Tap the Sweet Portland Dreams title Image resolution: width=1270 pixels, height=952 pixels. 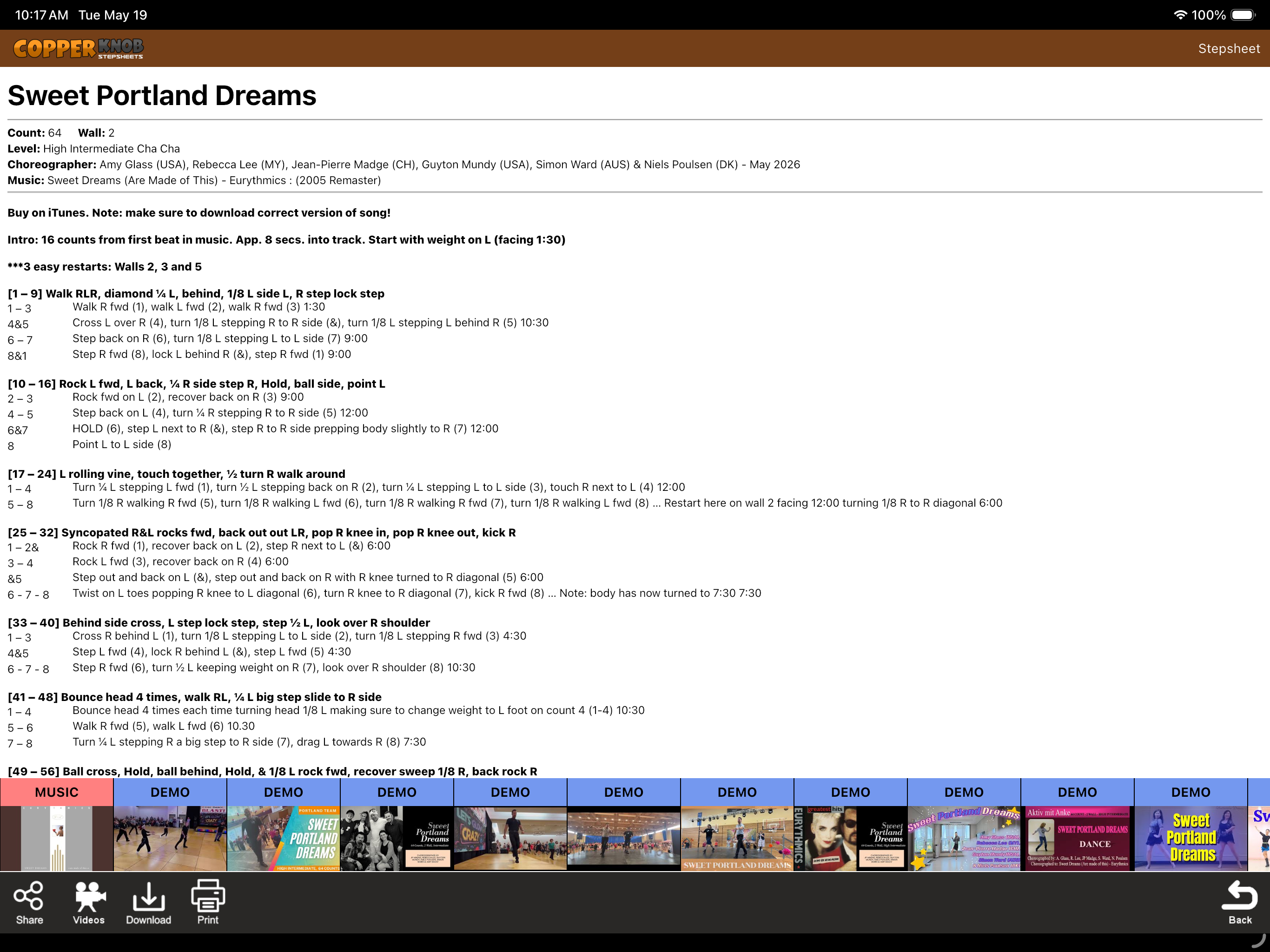tap(162, 95)
